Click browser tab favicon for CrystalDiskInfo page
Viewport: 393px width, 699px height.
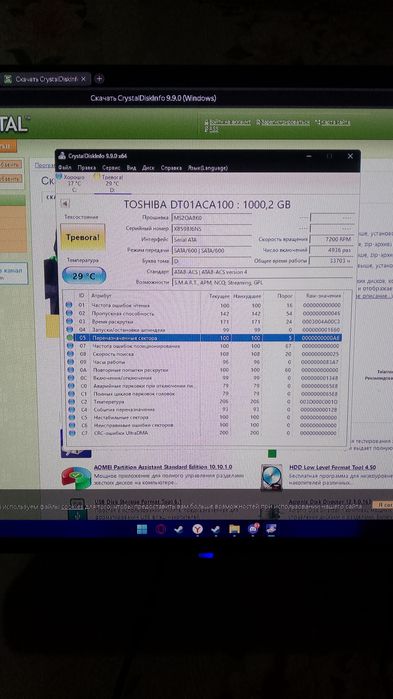point(8,79)
